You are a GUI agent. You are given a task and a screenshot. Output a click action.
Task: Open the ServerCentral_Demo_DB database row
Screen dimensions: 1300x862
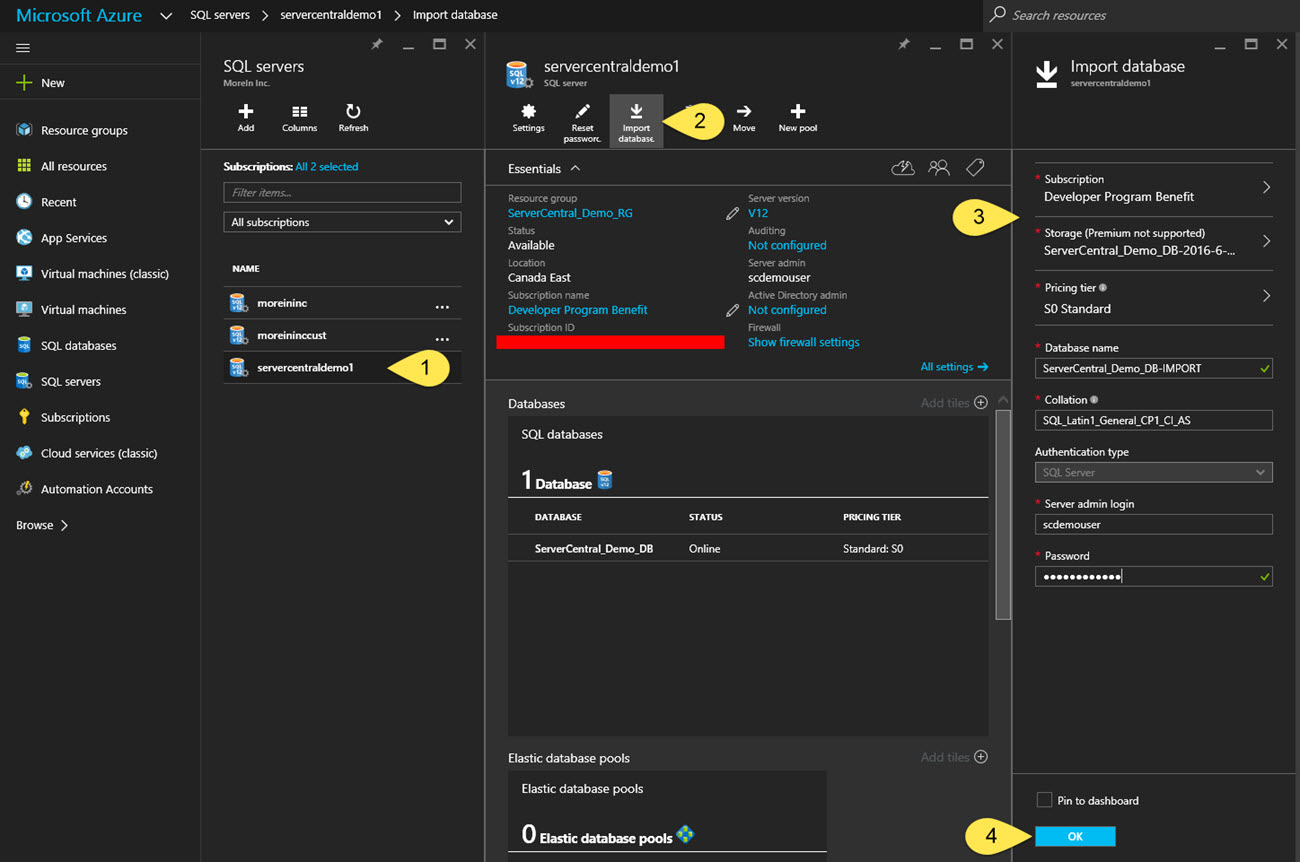(x=748, y=549)
